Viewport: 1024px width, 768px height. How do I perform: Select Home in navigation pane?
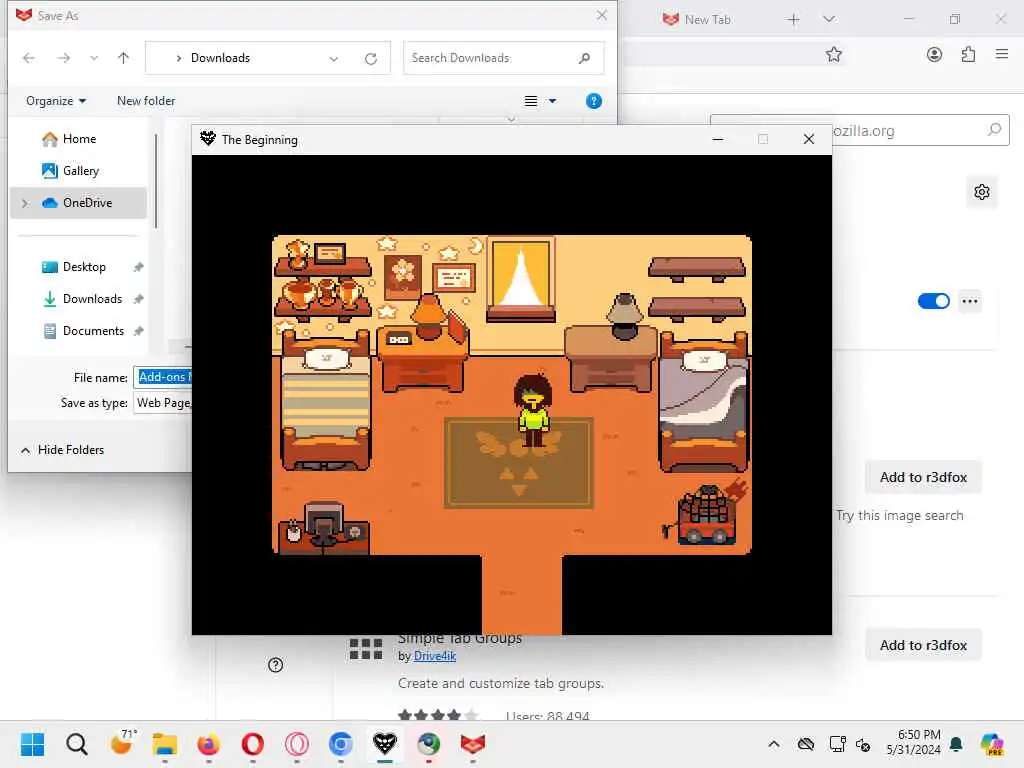click(x=78, y=138)
